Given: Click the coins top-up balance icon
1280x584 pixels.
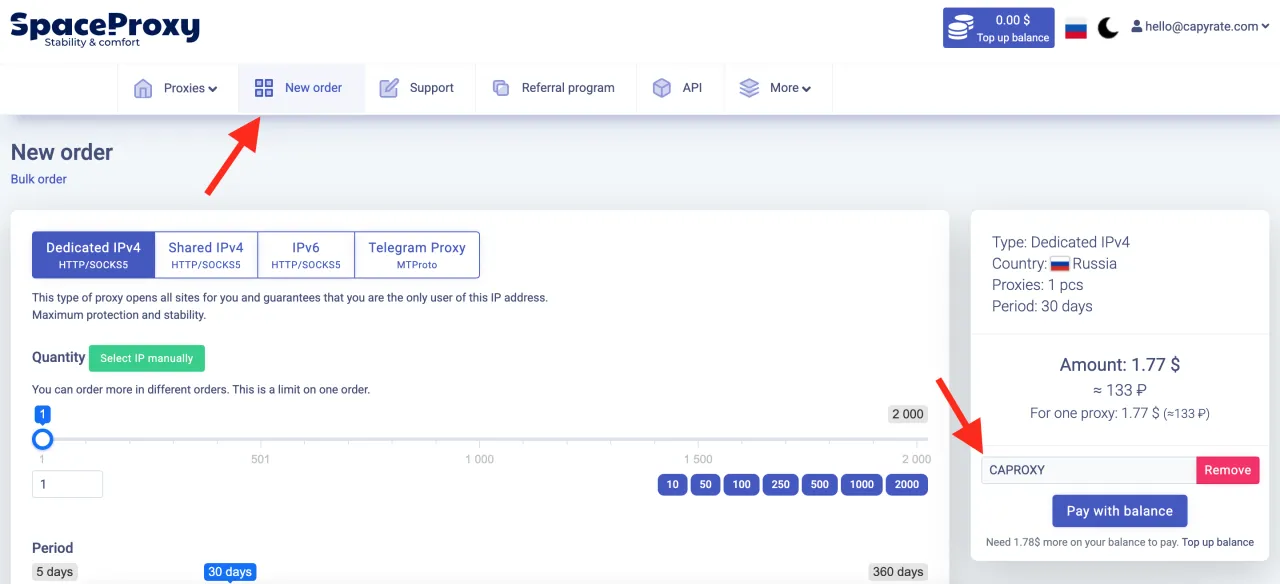Looking at the screenshot, I should [960, 28].
